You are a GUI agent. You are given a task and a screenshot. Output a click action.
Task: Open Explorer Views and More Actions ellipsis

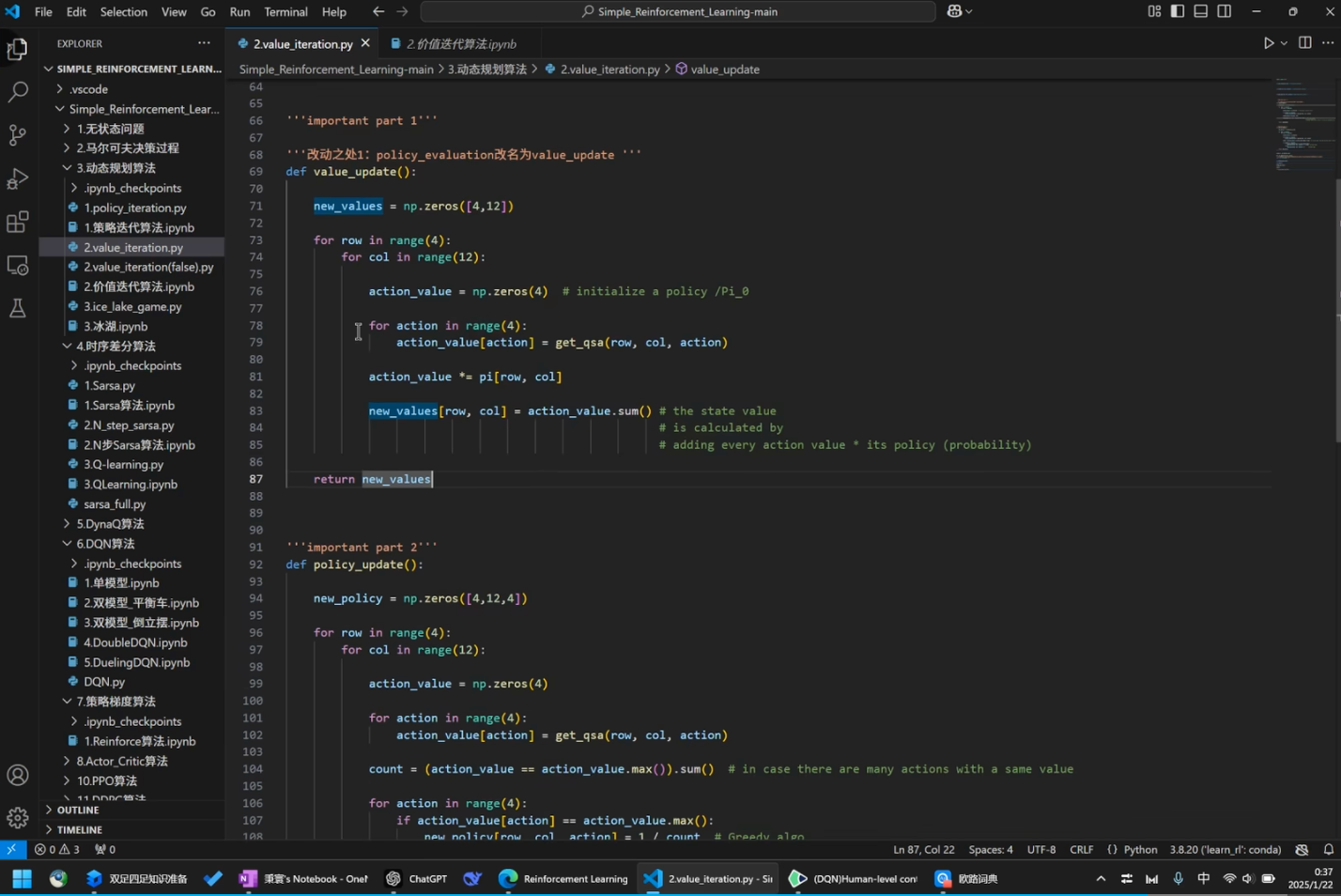[x=204, y=43]
